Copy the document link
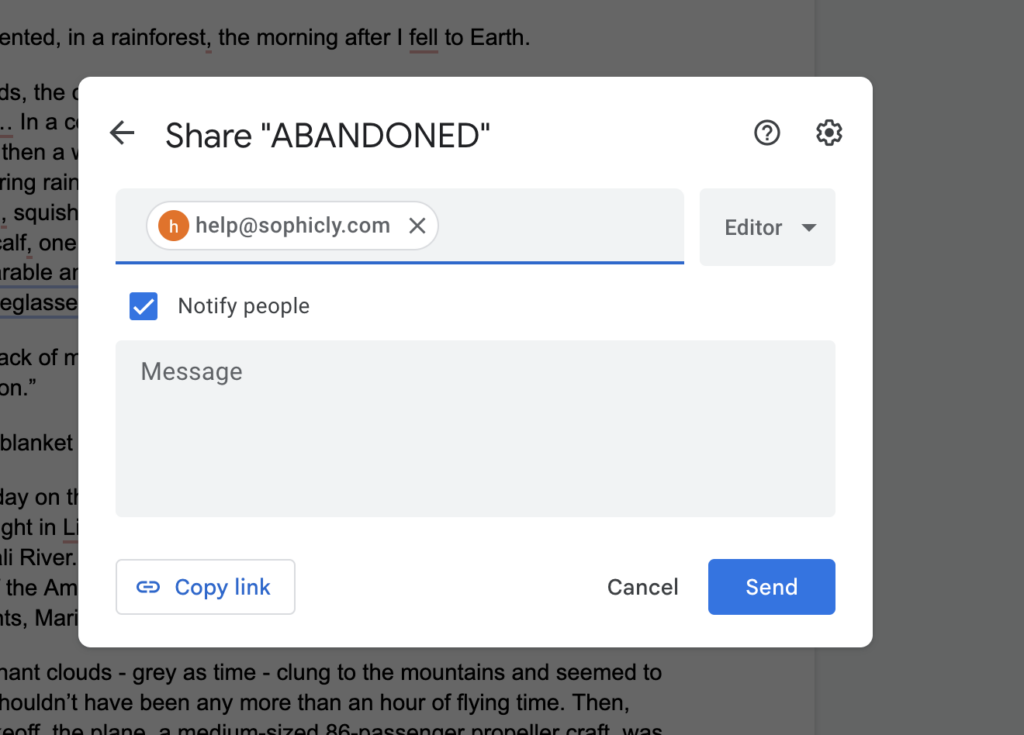This screenshot has width=1024, height=735. (206, 587)
